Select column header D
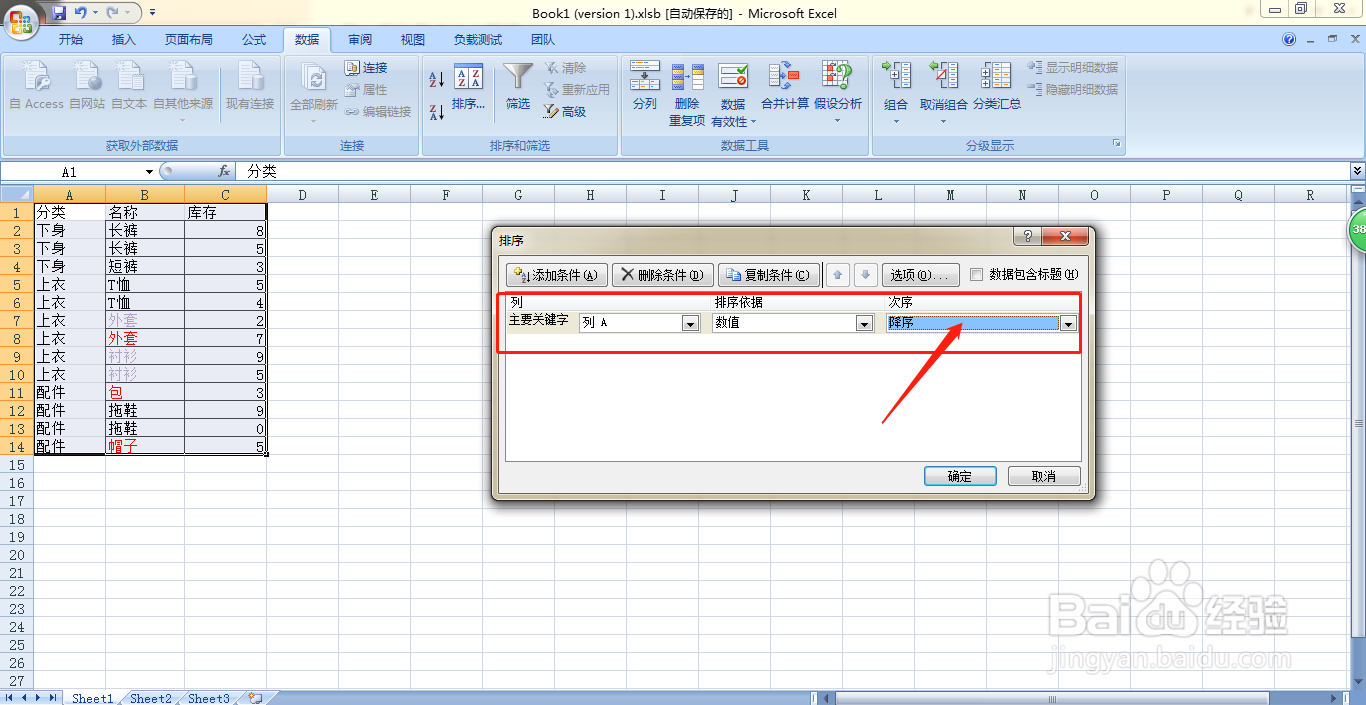The image size is (1366, 705). point(302,195)
